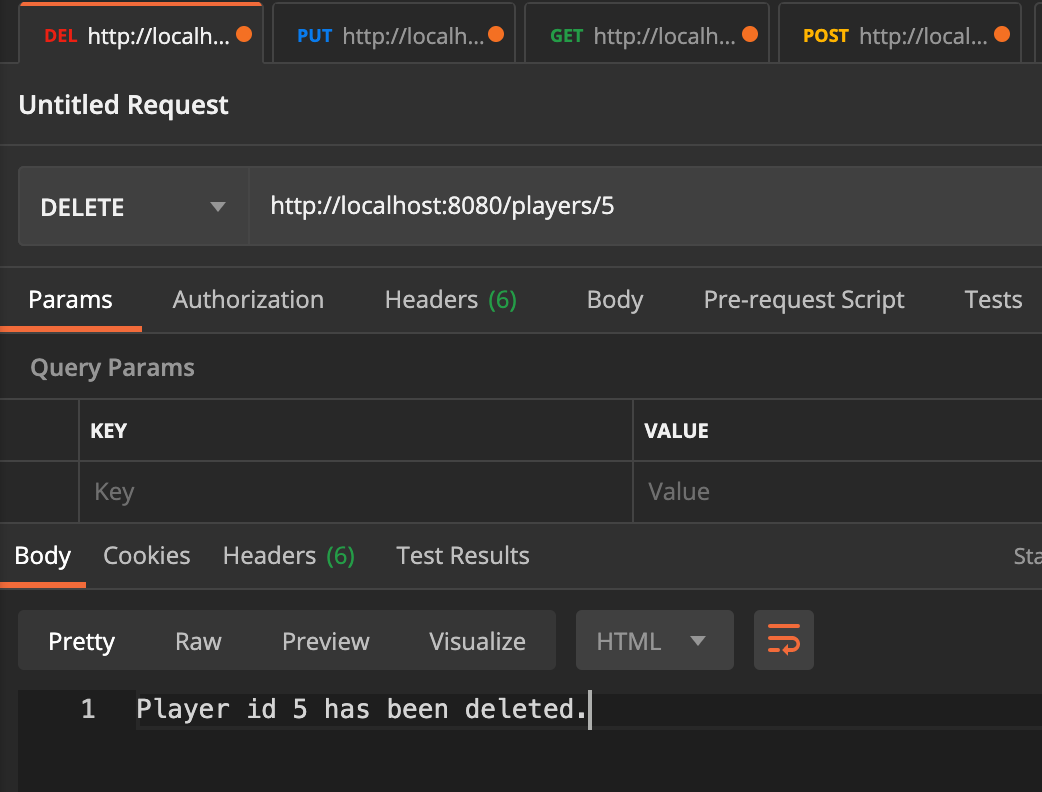Select the Preview response view
The image size is (1042, 792).
pyautogui.click(x=325, y=641)
